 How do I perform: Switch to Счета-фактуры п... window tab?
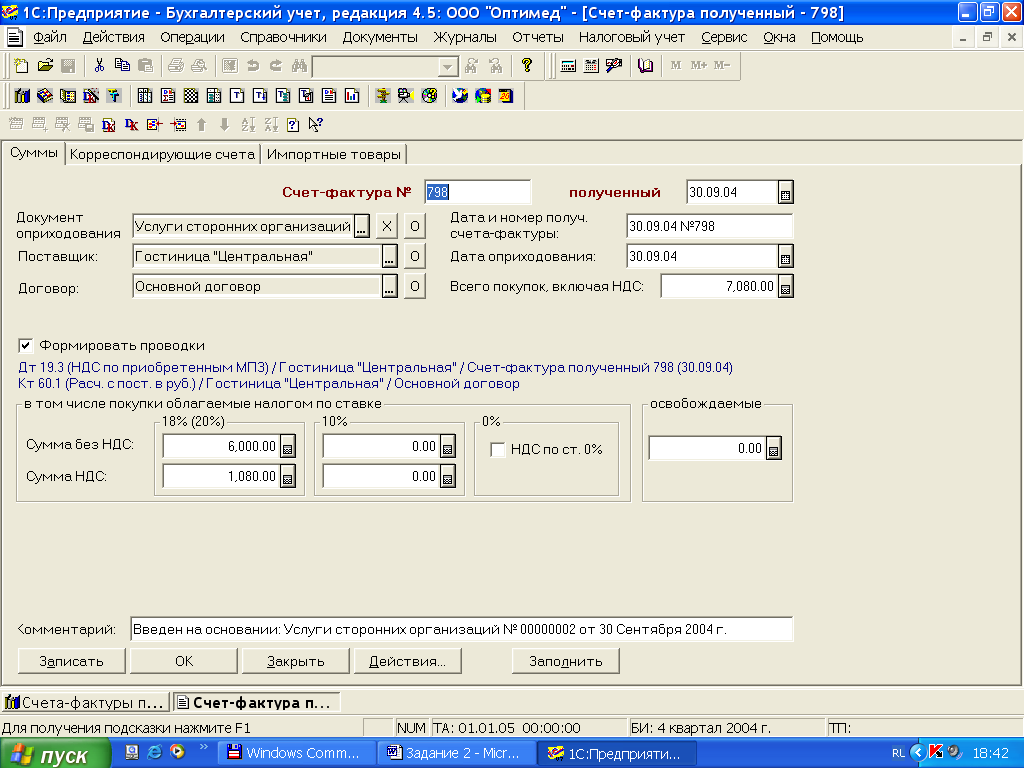[85, 703]
